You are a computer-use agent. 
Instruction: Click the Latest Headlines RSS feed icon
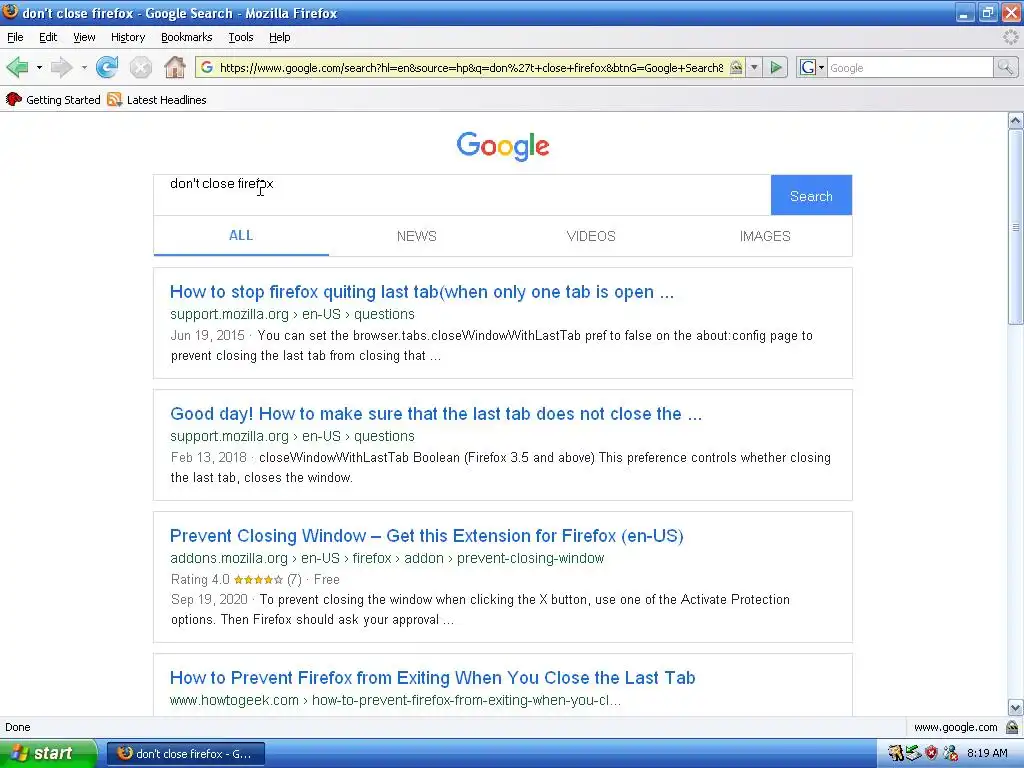[114, 99]
